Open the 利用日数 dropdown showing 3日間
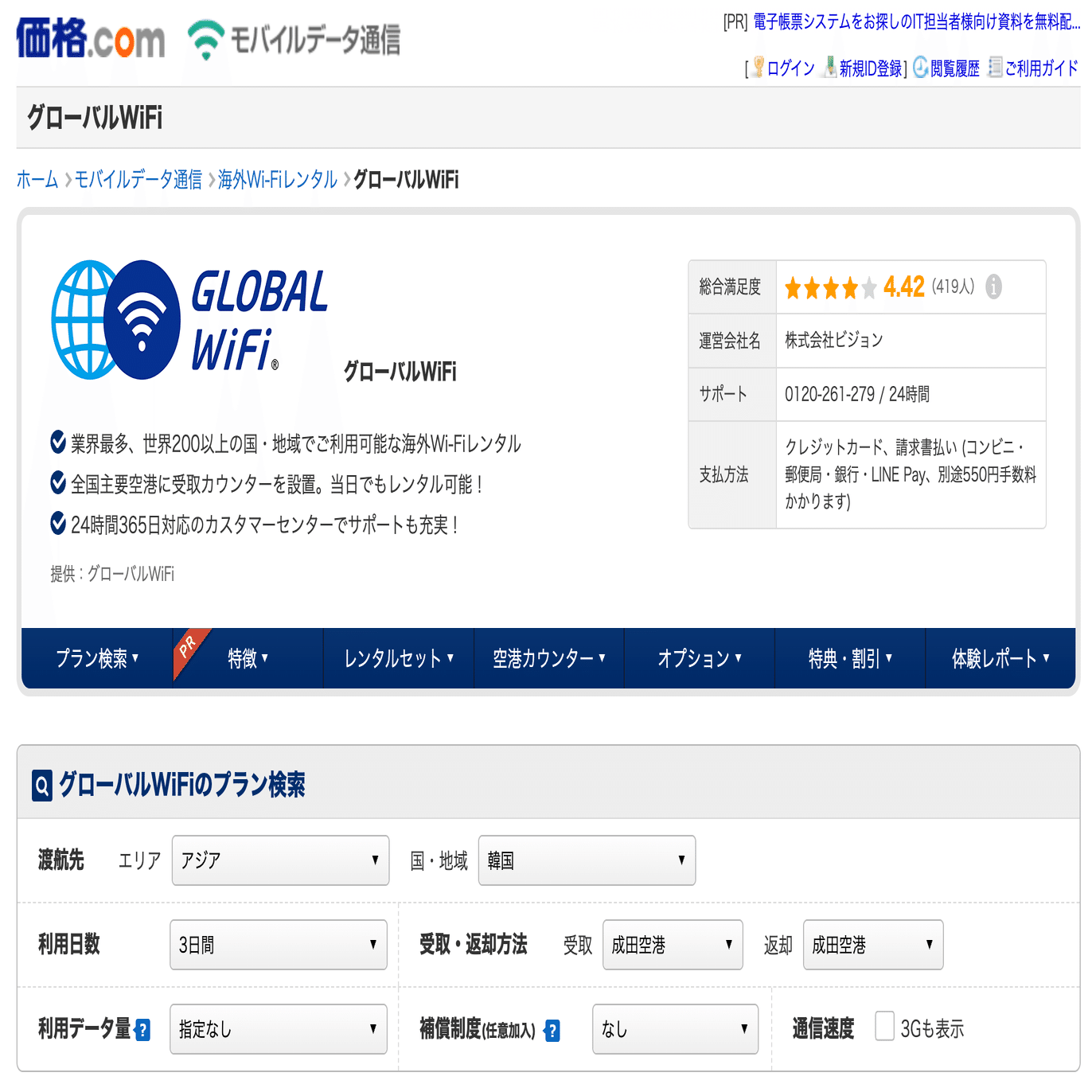This screenshot has width=1092, height=1092. point(278,945)
